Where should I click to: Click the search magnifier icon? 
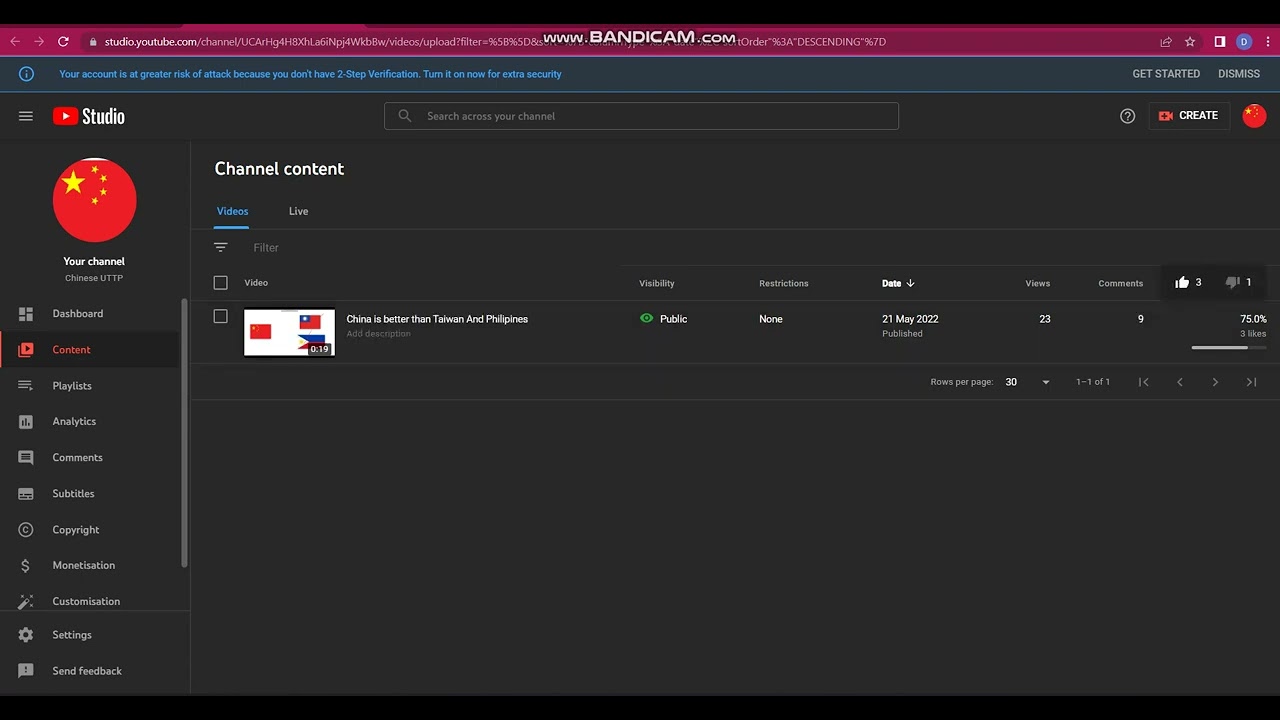405,116
